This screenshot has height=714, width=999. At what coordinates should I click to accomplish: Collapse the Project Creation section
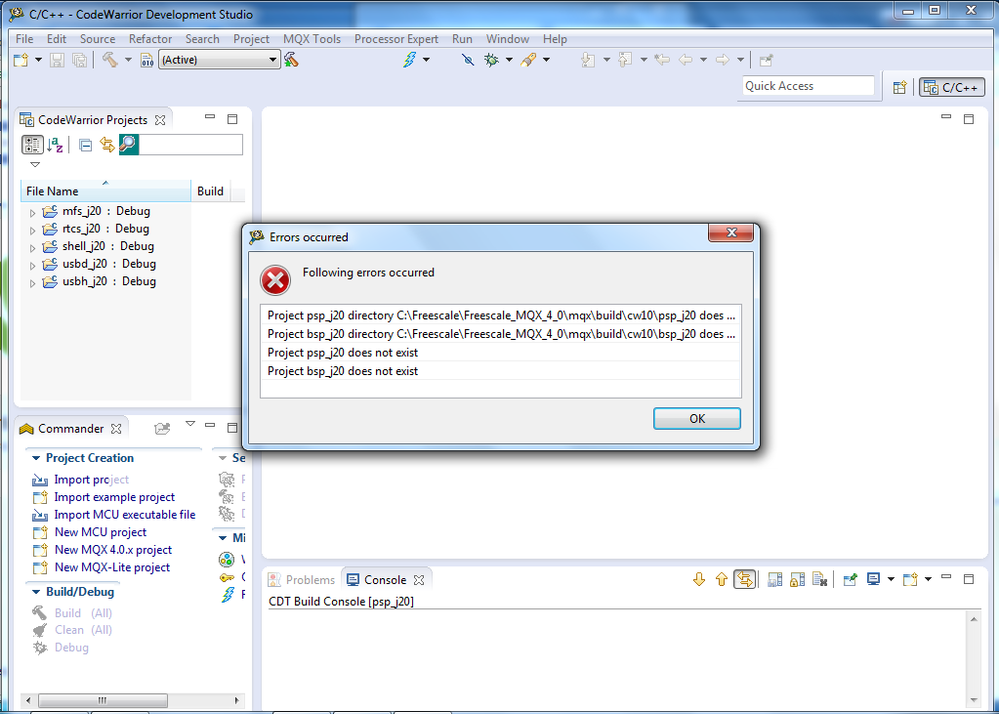tap(36, 458)
